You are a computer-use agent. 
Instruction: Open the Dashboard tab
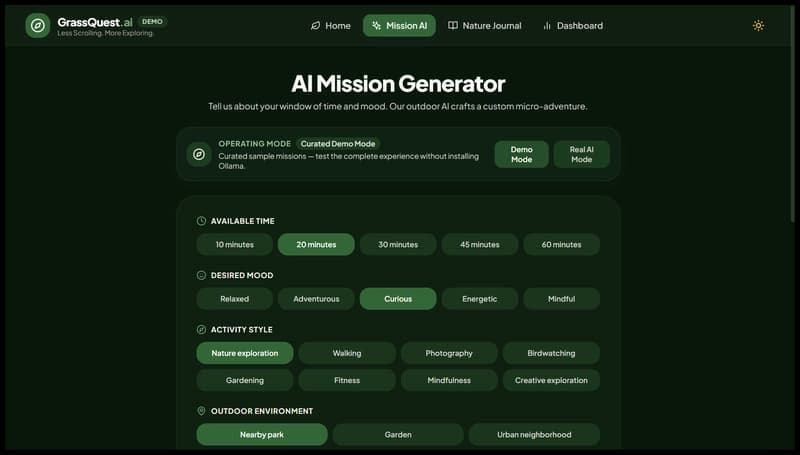[572, 26]
